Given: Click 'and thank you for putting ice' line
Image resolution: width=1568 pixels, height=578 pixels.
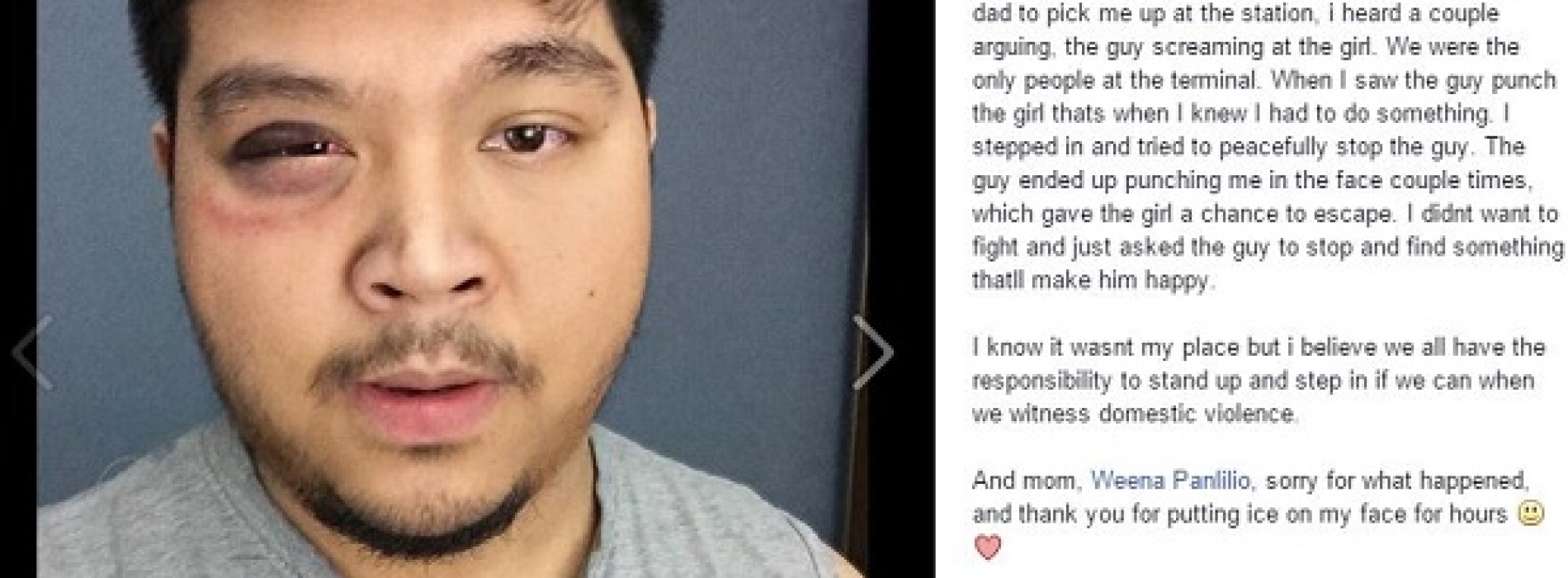Looking at the screenshot, I should pyautogui.click(x=1240, y=514).
